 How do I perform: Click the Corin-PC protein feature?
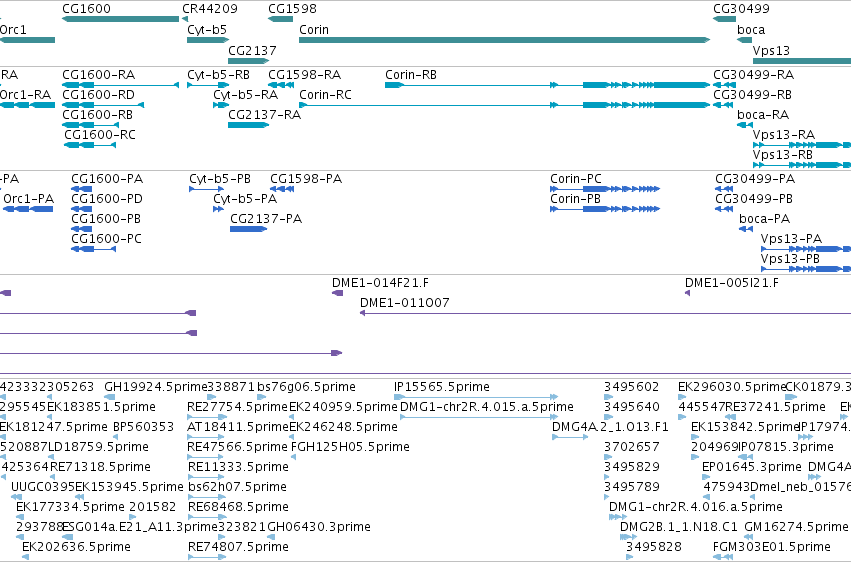pos(605,189)
